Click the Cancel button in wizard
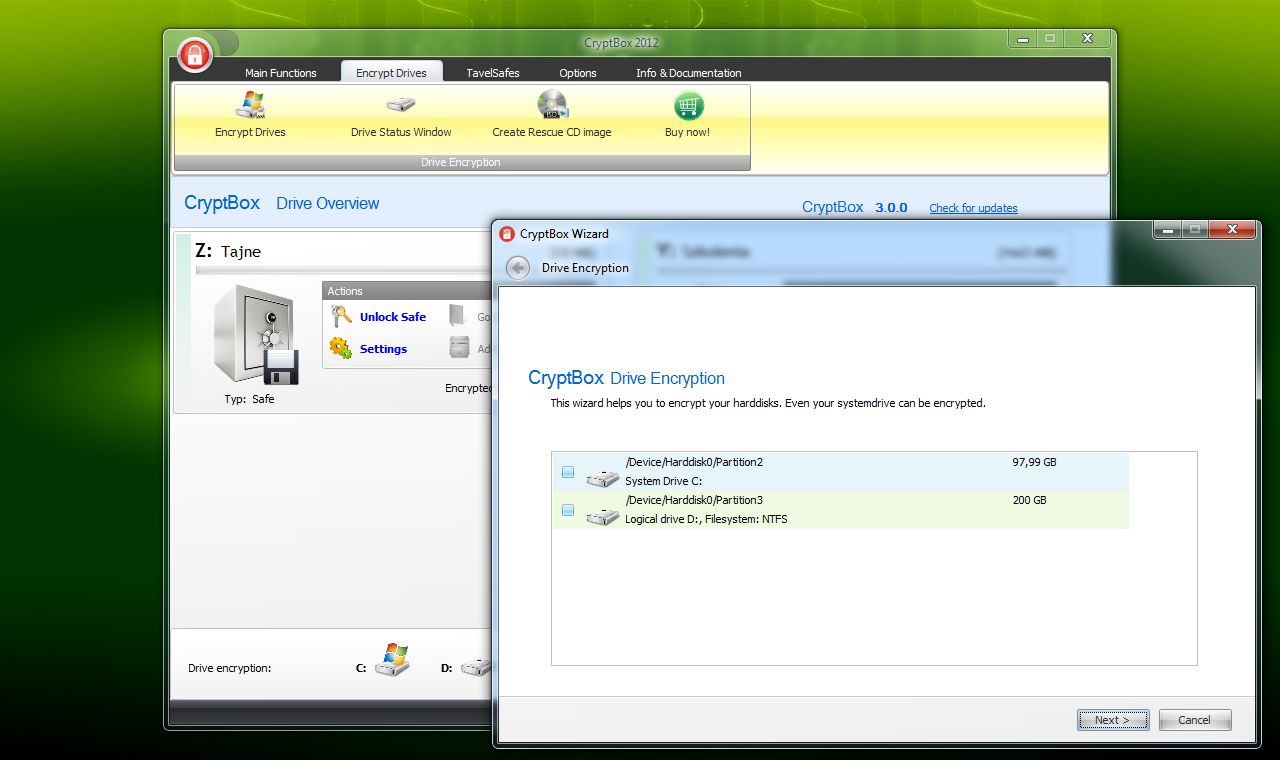This screenshot has width=1280, height=760. coord(1195,720)
